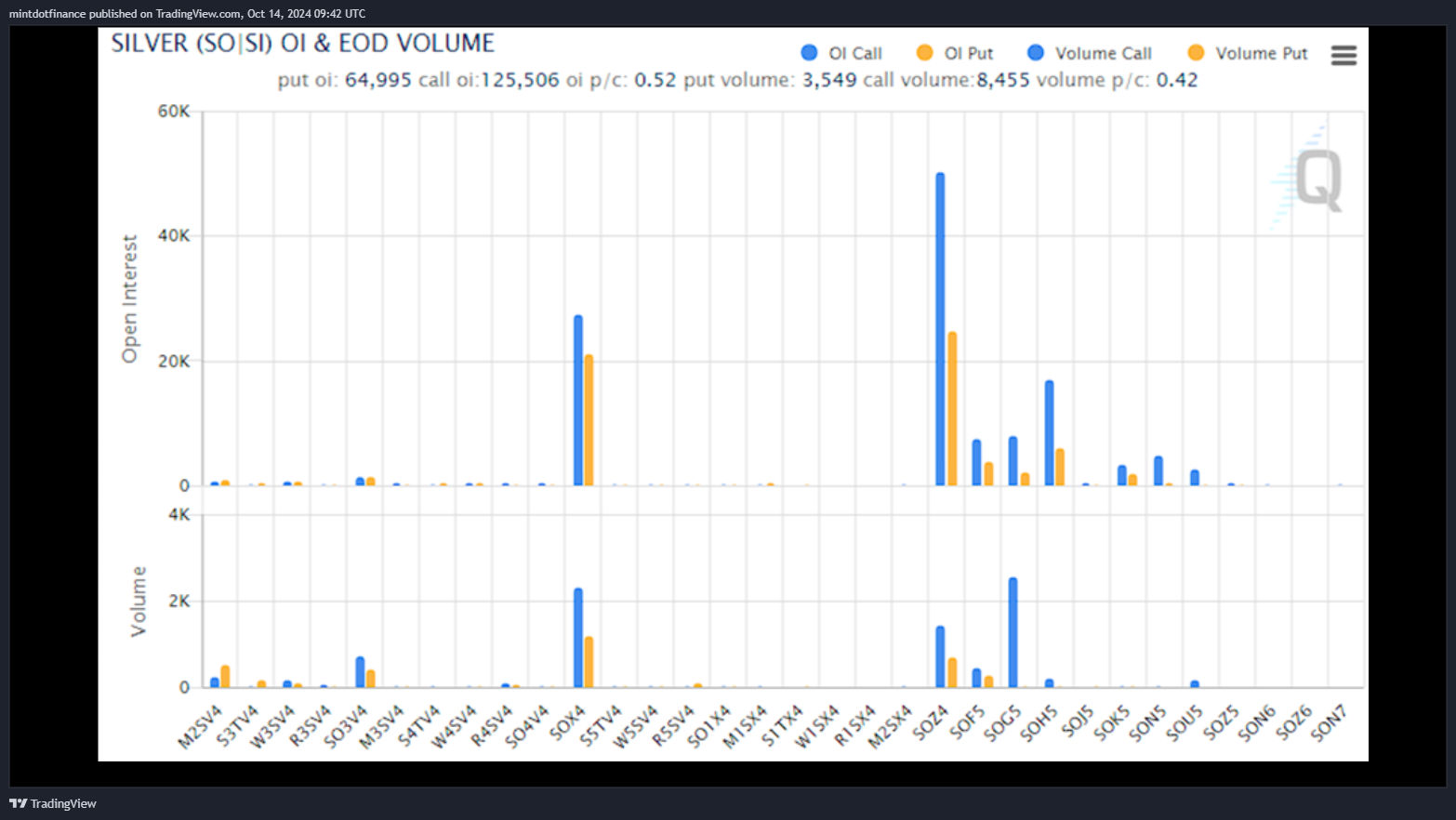Click the SOK5 x-axis label
The image size is (1456, 820).
coord(1112,723)
